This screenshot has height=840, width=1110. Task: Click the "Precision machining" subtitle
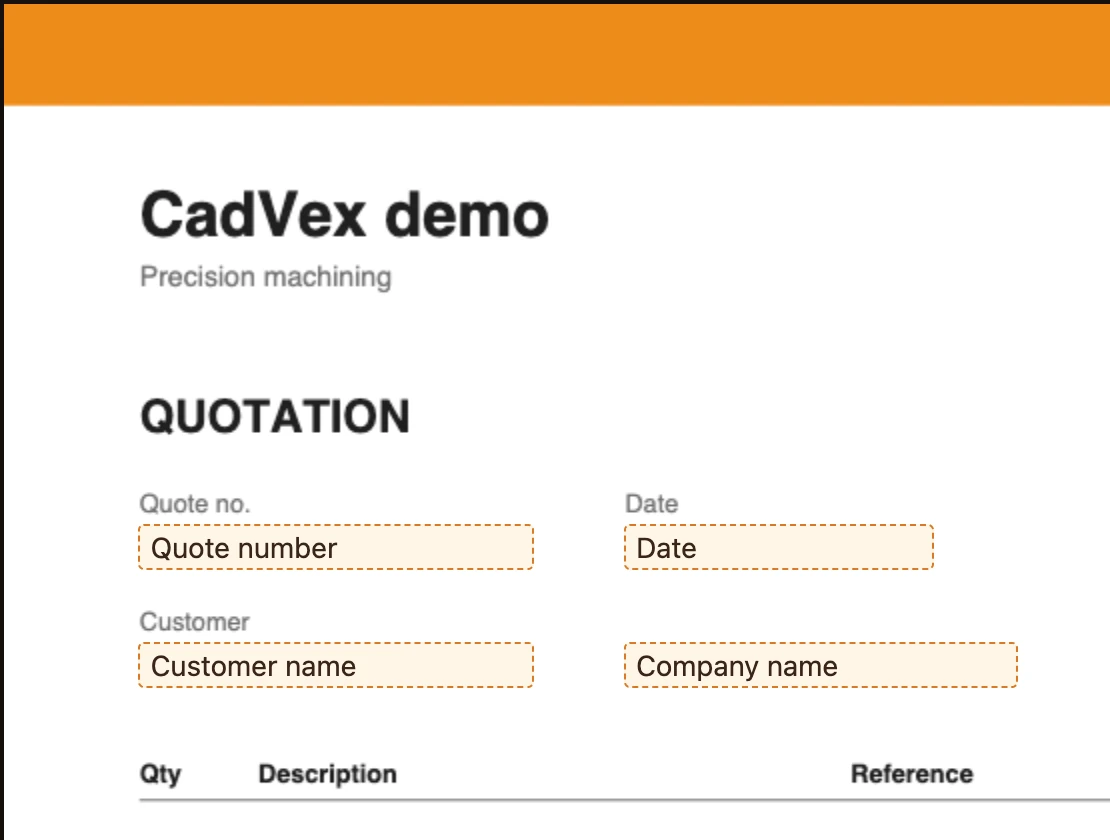click(x=265, y=277)
